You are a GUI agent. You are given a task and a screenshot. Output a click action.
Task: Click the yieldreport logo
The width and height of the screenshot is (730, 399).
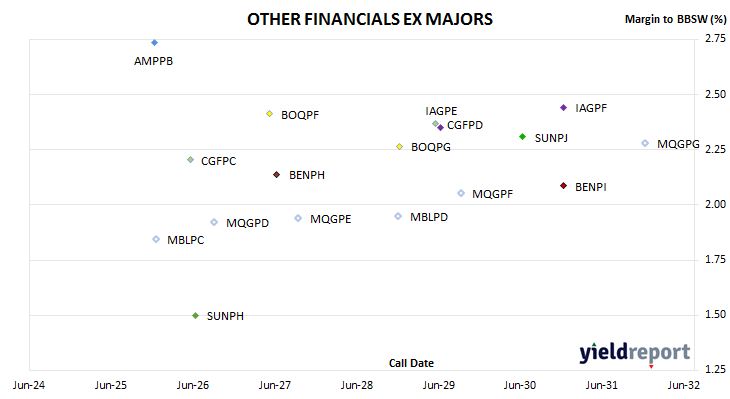635,353
